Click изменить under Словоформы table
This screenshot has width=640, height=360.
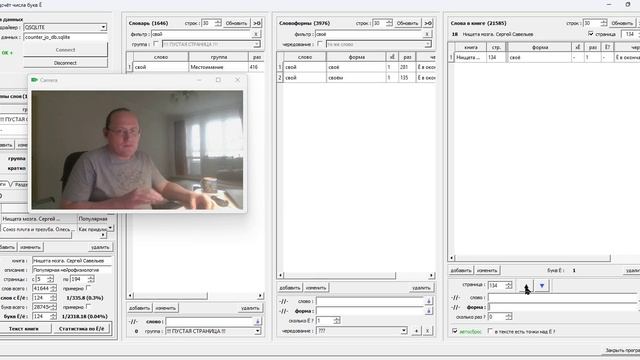pos(316,288)
